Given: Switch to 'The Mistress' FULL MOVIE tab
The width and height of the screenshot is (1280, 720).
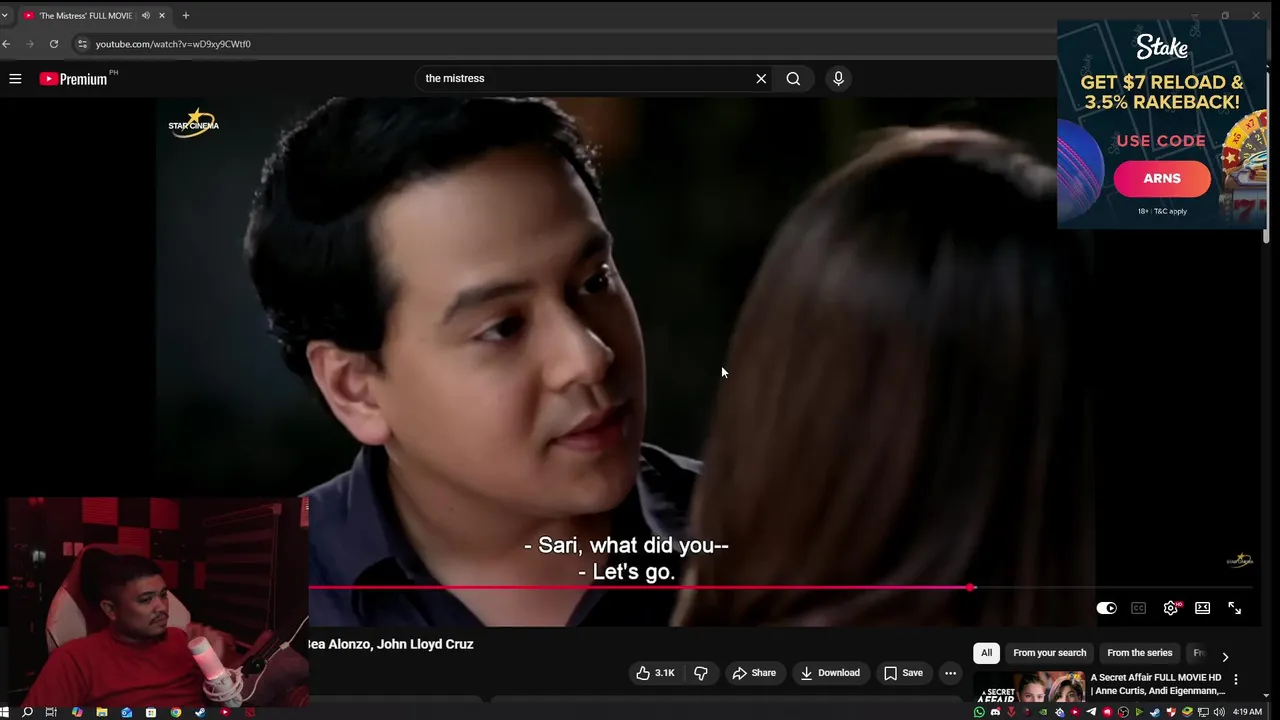Looking at the screenshot, I should (x=86, y=15).
